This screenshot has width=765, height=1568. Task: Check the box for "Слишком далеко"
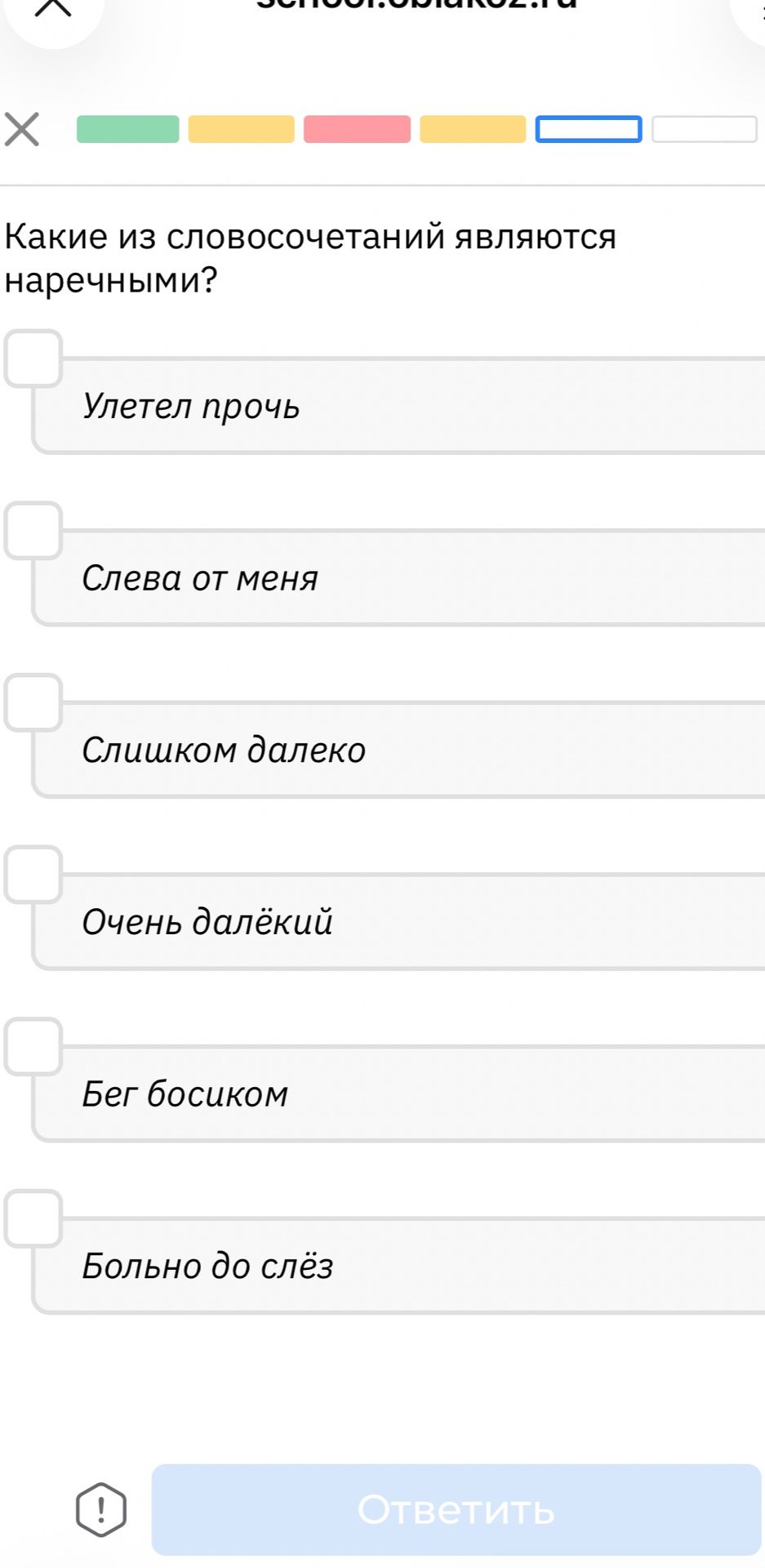coord(33,702)
